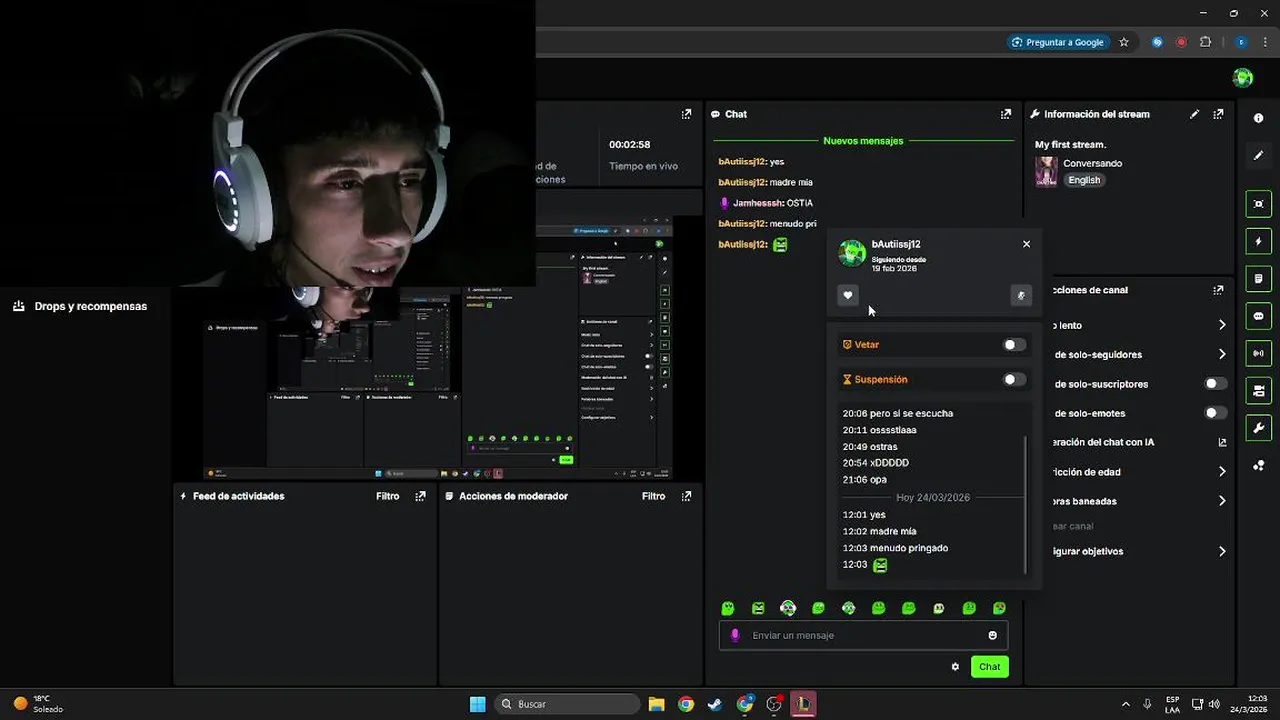Viewport: 1280px width, 720px height.
Task: Click the Kick account avatar at top right
Action: pyautogui.click(x=1243, y=78)
